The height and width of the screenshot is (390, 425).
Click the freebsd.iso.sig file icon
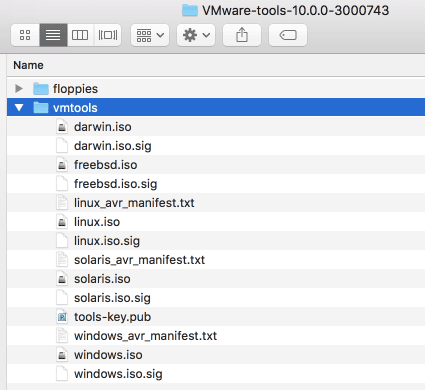(62, 184)
